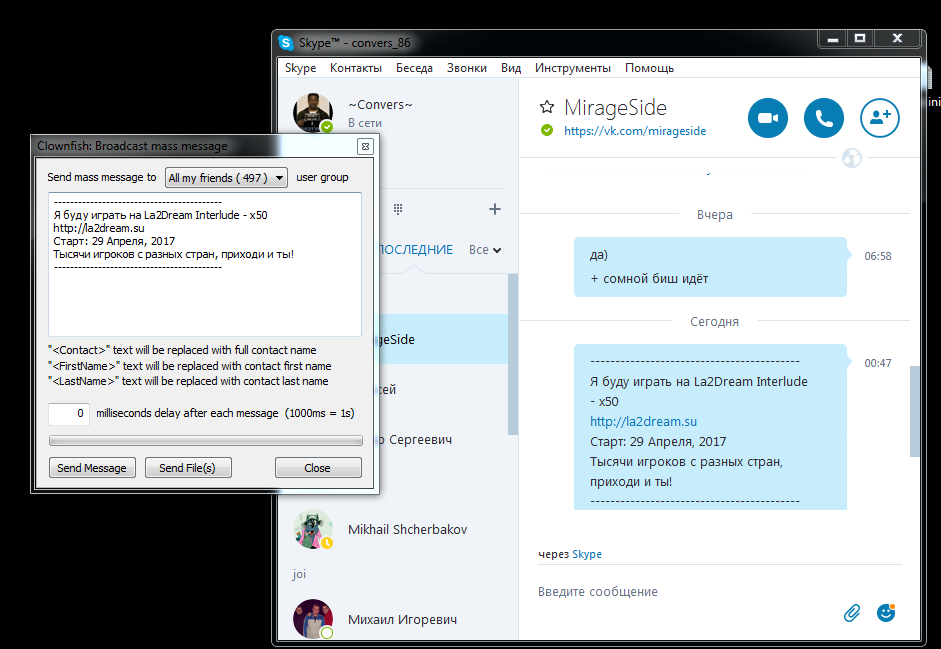Viewport: 941px width, 649px height.
Task: Open the vk.com/mirageside profile link
Action: [635, 131]
